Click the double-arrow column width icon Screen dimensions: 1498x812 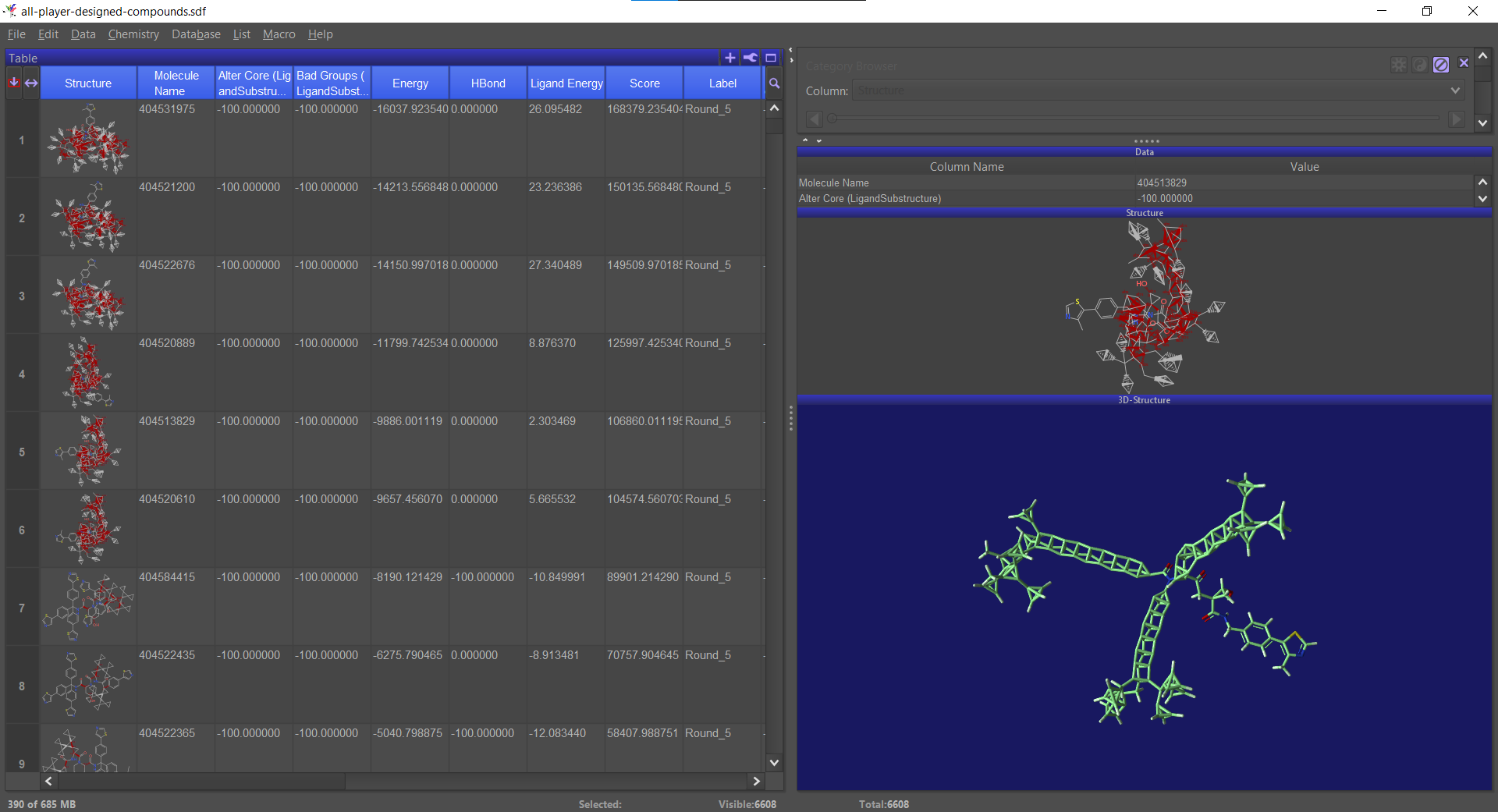[x=31, y=83]
